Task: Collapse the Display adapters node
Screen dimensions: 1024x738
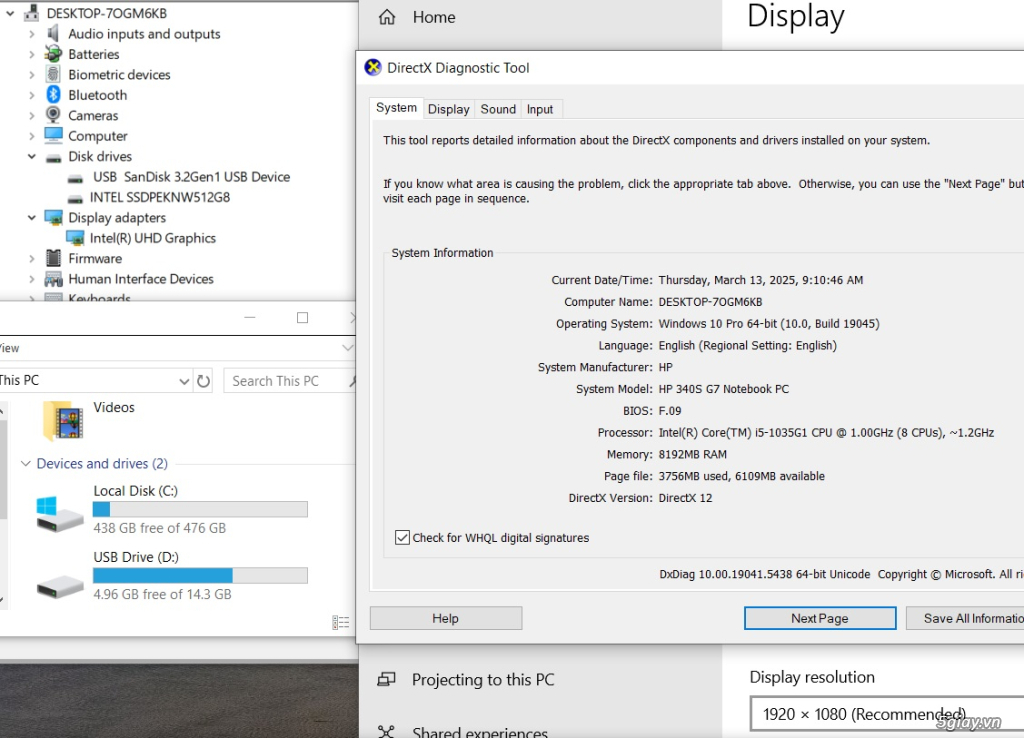Action: (31, 217)
